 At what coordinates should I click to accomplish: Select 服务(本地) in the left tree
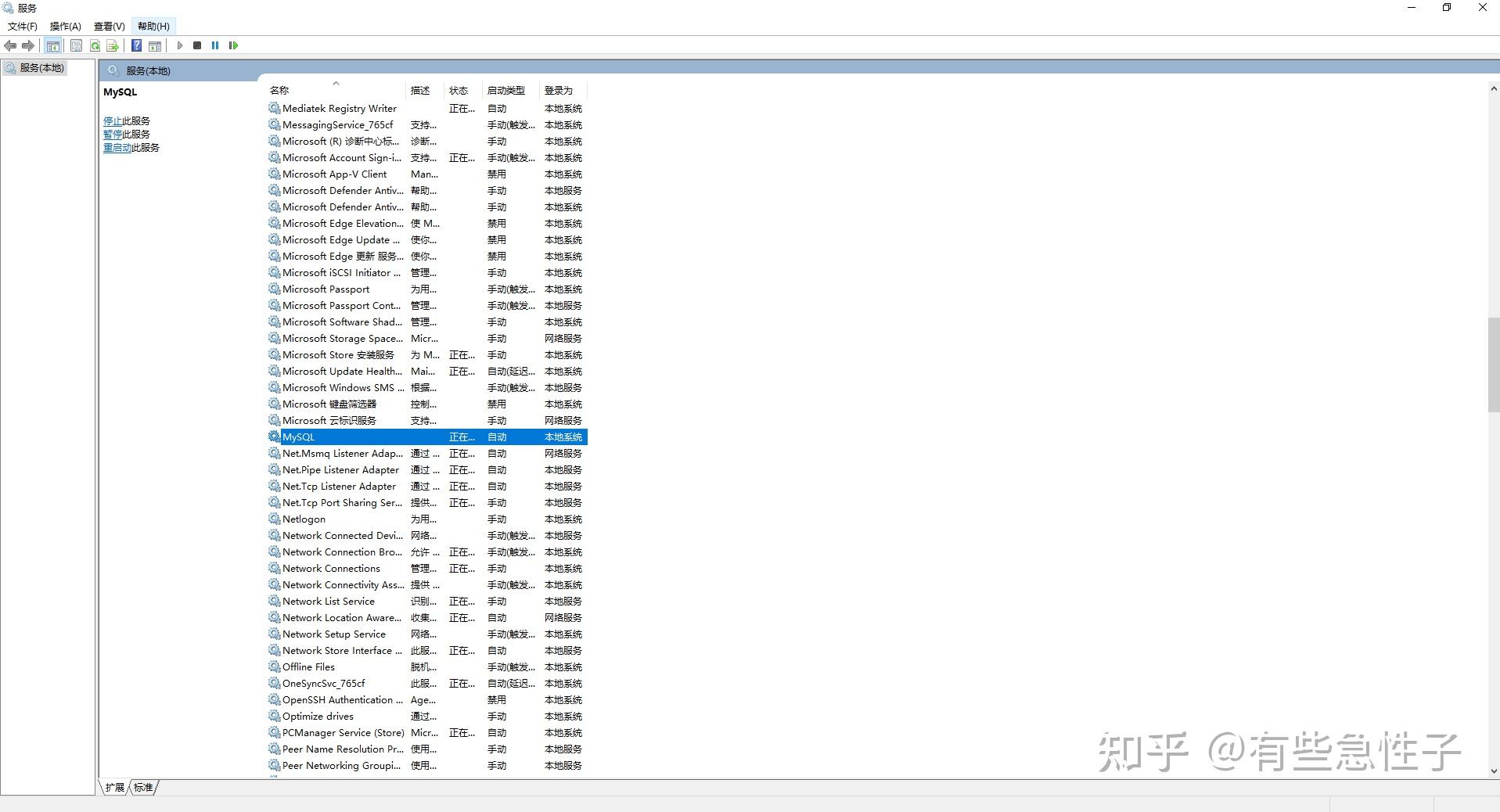click(43, 67)
